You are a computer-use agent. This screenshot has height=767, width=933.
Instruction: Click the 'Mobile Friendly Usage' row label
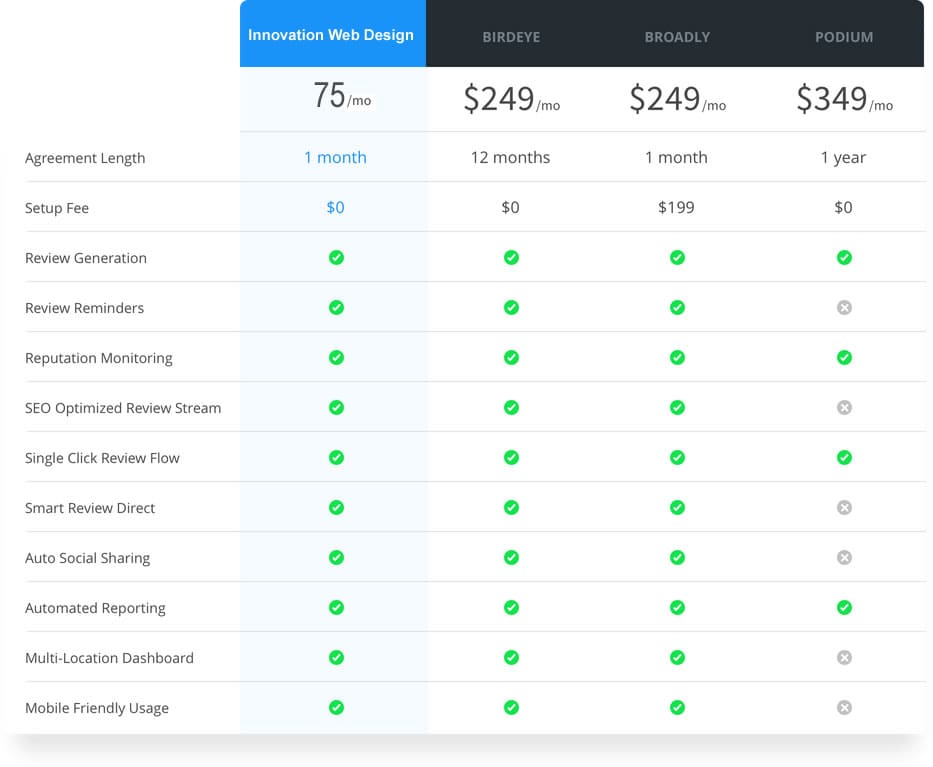97,708
